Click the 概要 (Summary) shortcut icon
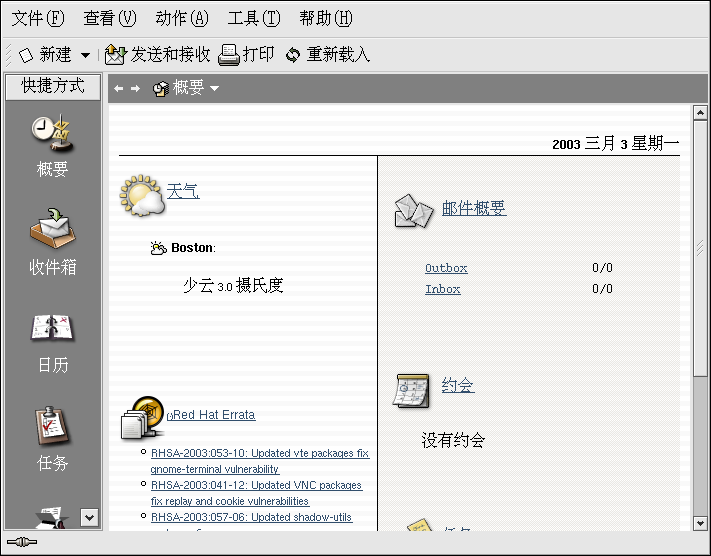 pyautogui.click(x=52, y=133)
